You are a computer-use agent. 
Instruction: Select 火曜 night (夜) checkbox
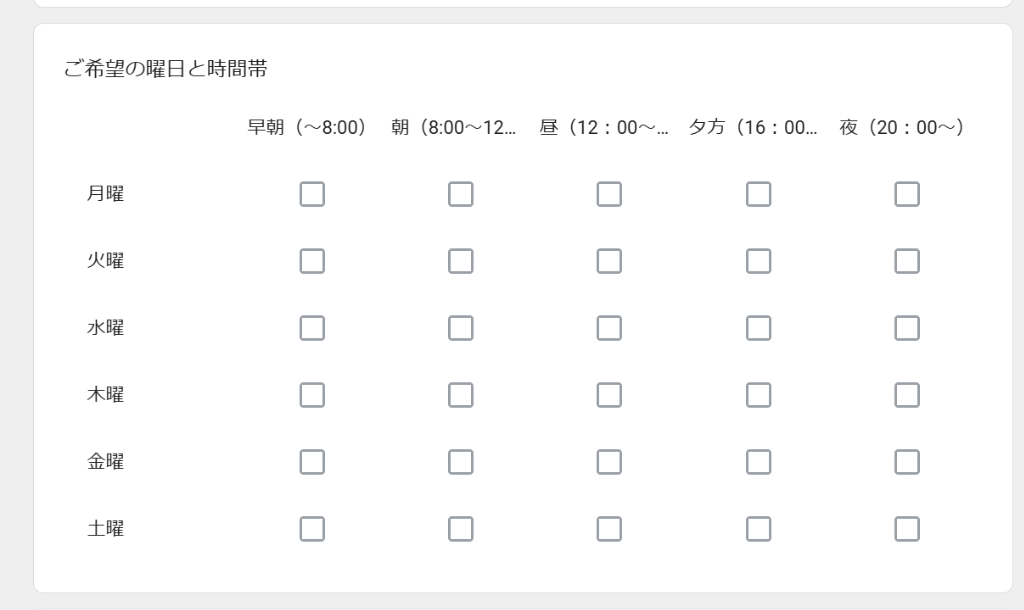pyautogui.click(x=907, y=261)
